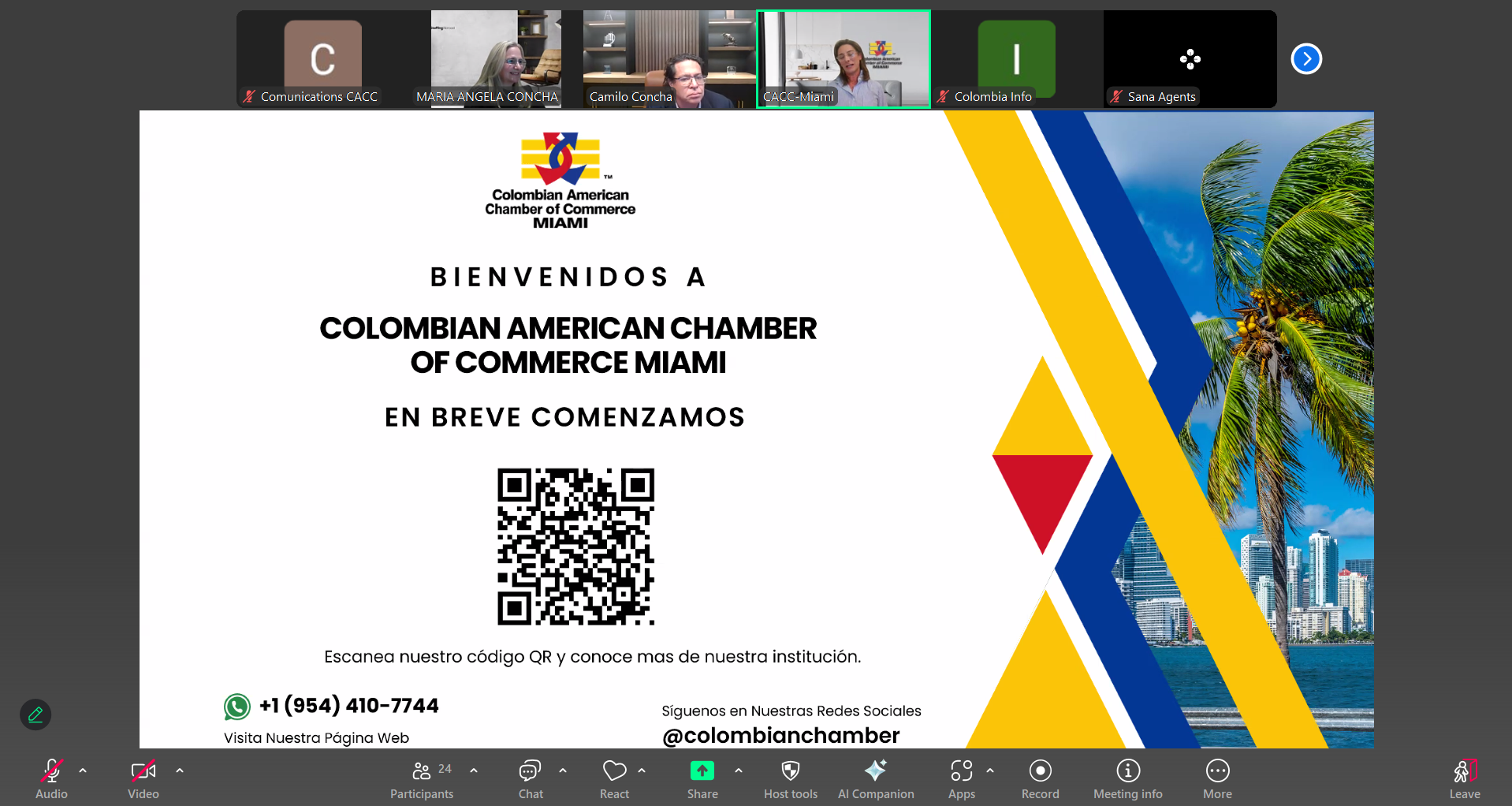1512x806 pixels.
Task: Open Meeting info
Action: pos(1128,778)
